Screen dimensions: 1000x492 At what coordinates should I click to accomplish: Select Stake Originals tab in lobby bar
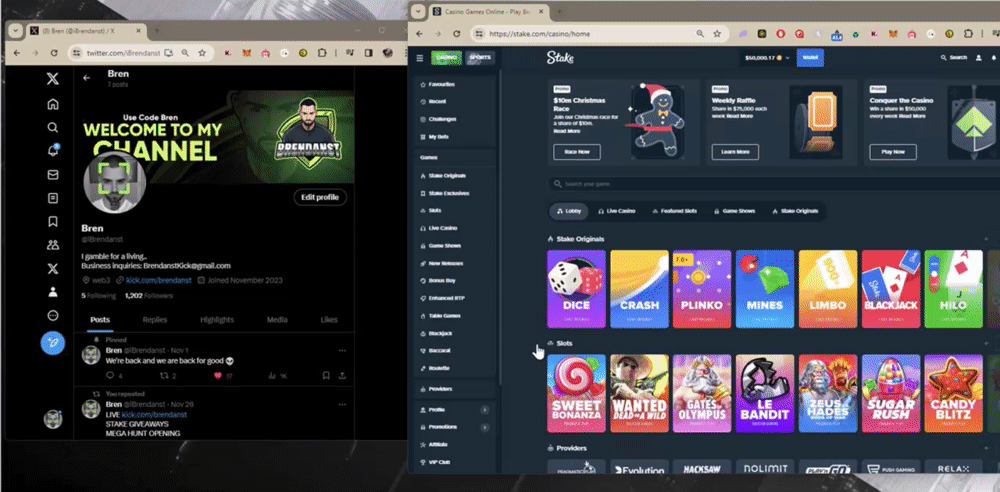[795, 211]
